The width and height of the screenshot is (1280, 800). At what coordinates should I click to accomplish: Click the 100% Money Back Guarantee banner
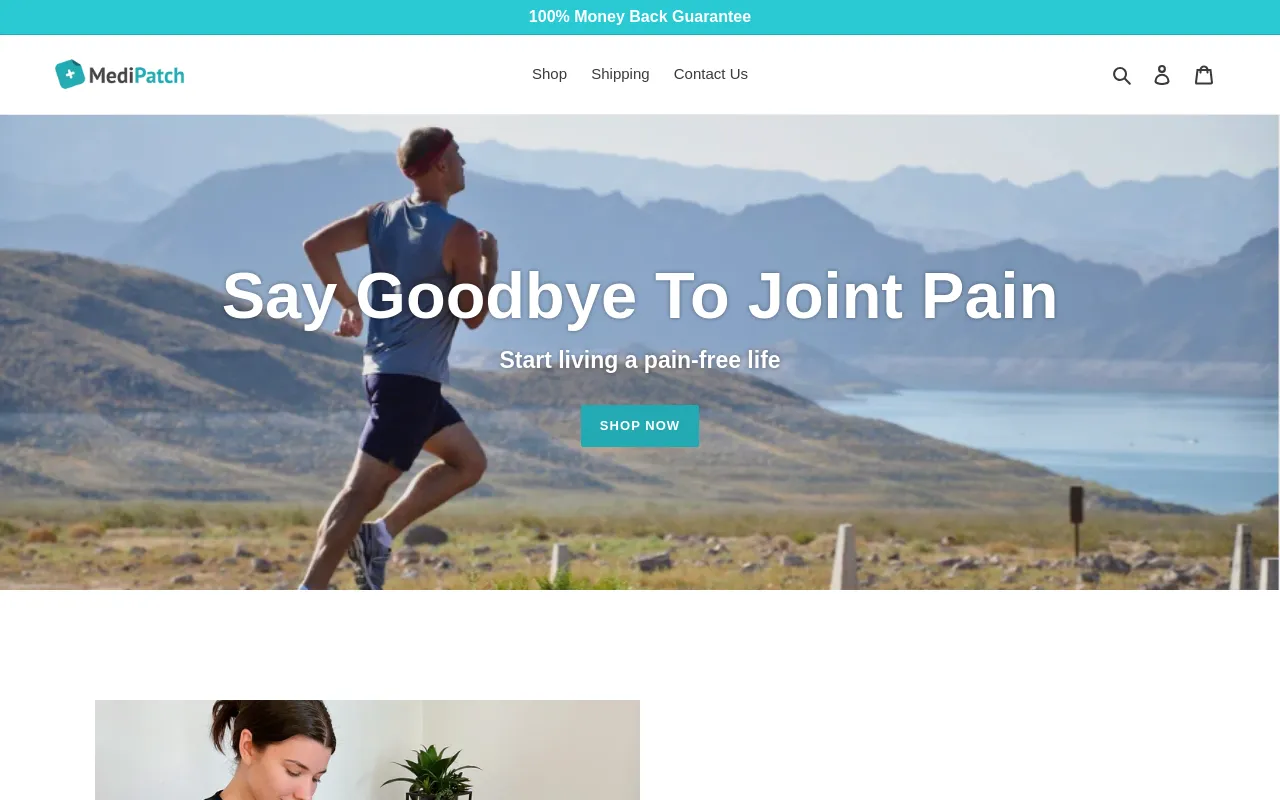[x=640, y=17]
